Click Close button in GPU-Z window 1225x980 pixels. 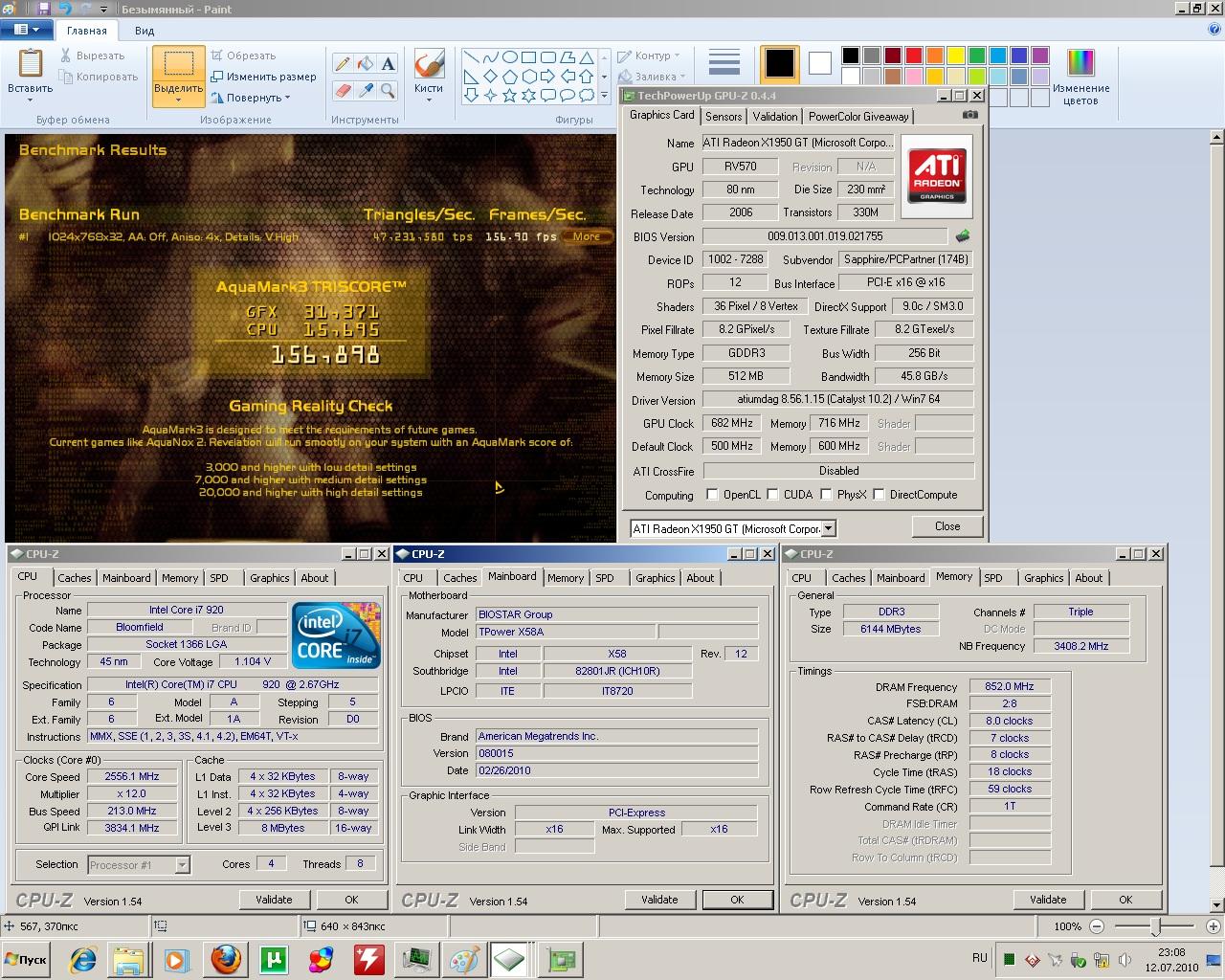pos(947,526)
